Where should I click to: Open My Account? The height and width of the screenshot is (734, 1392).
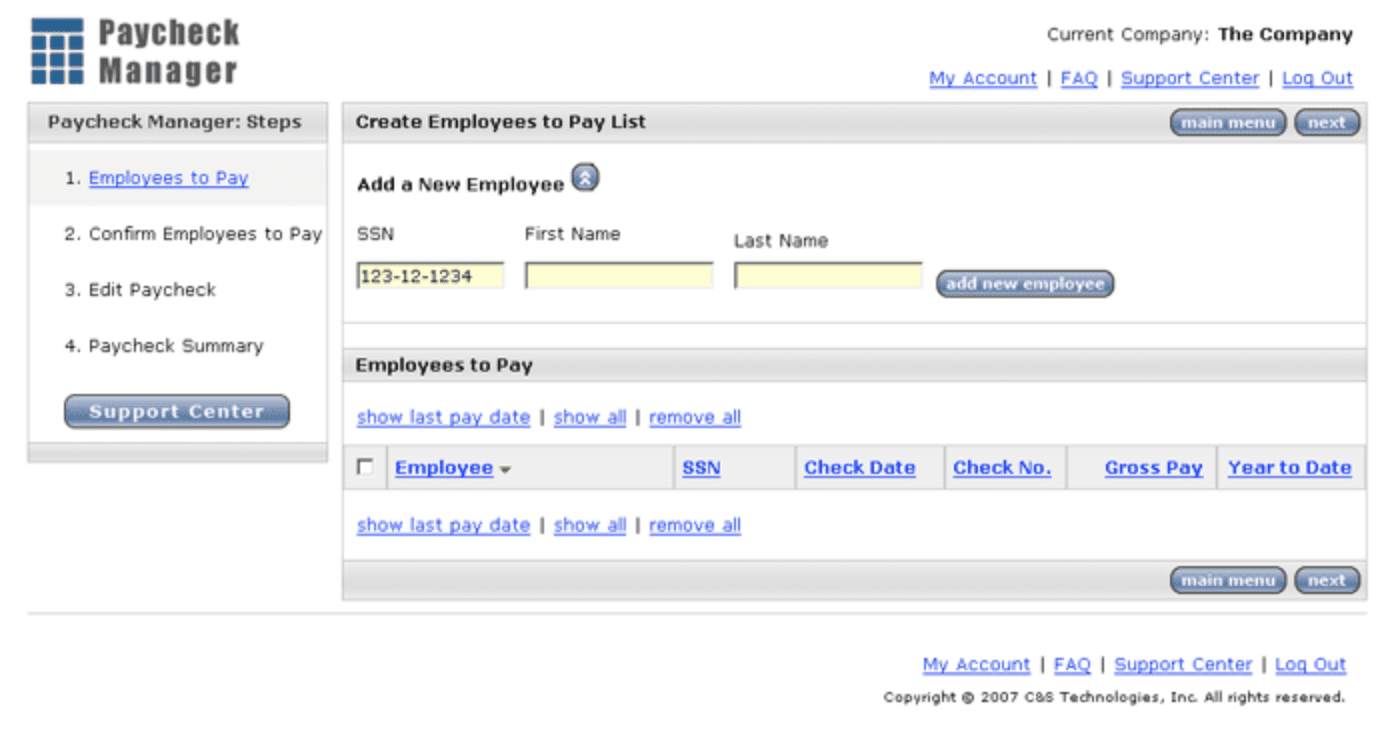981,78
